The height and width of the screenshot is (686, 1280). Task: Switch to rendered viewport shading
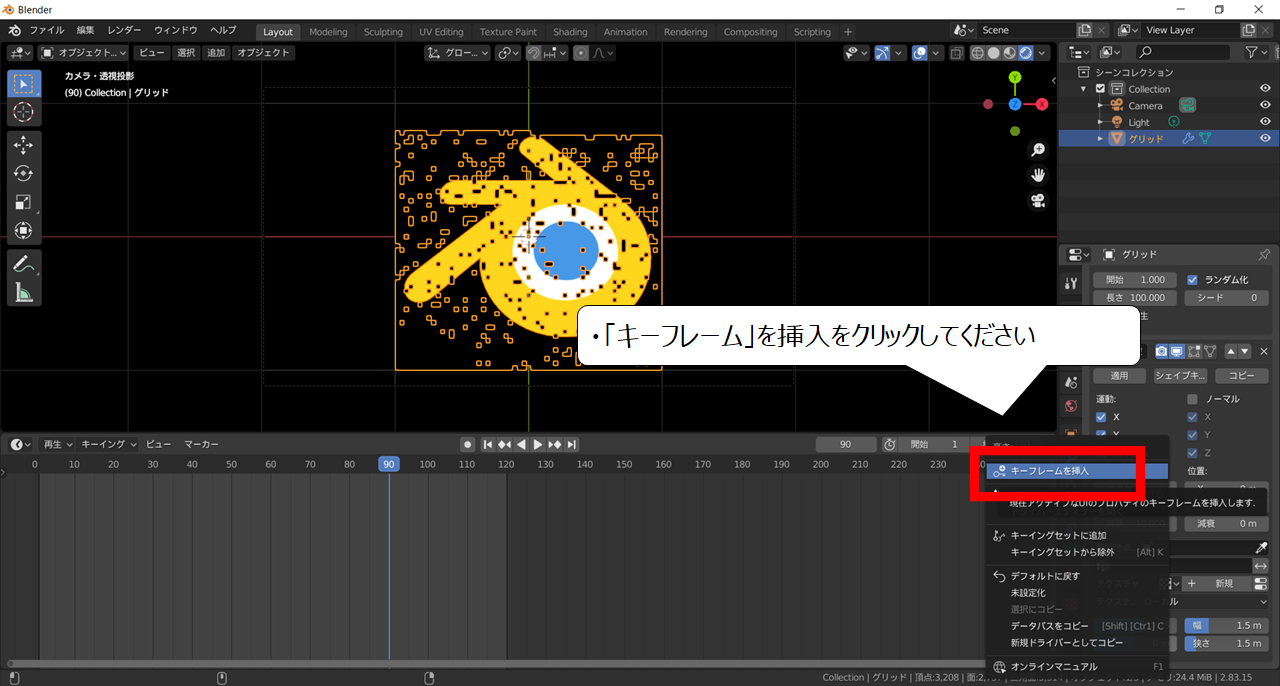coord(1027,53)
